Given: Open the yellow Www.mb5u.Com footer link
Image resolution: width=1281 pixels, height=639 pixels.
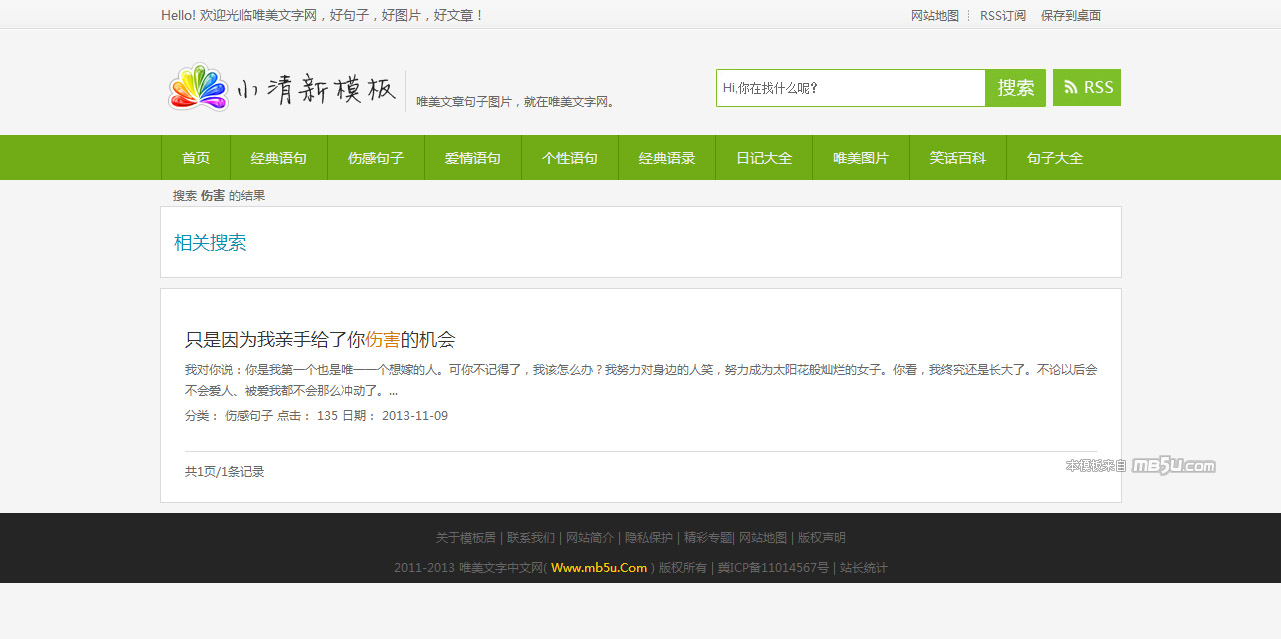Looking at the screenshot, I should (599, 568).
